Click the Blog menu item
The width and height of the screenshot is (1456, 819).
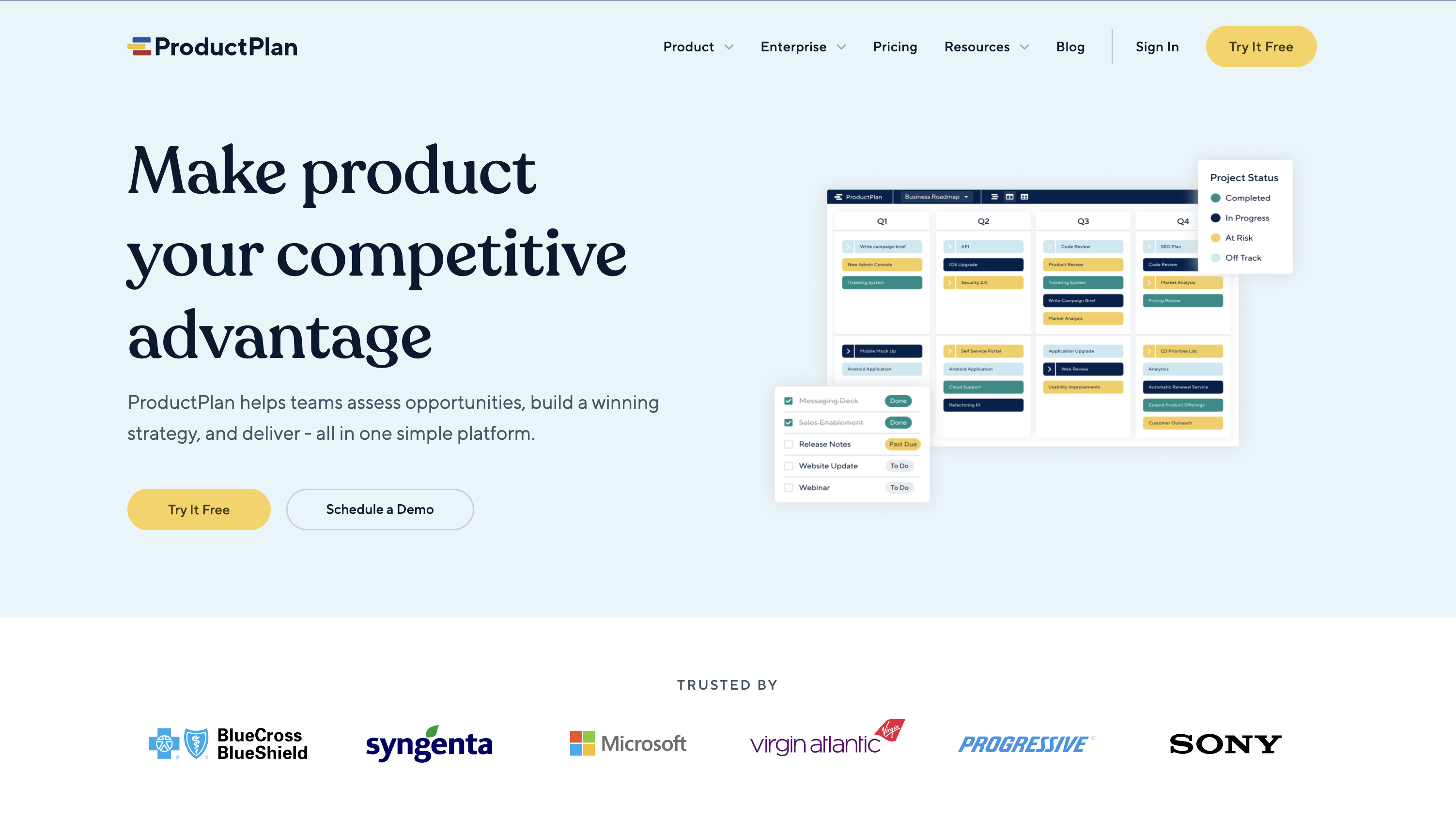pos(1070,47)
